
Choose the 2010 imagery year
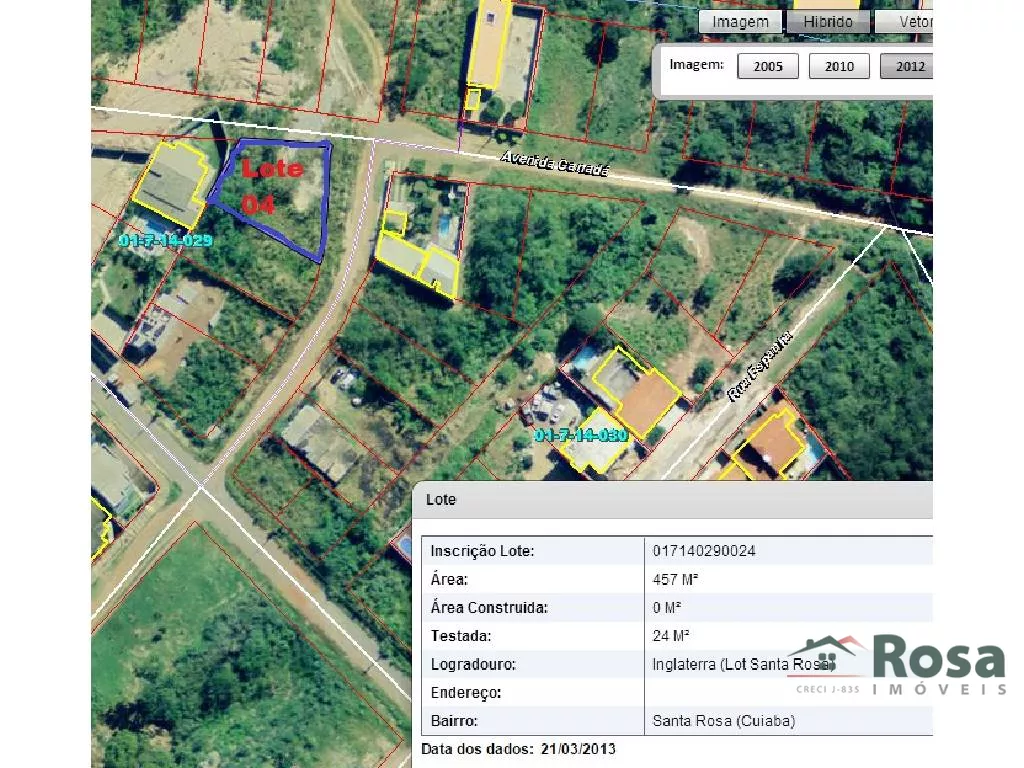click(x=839, y=67)
